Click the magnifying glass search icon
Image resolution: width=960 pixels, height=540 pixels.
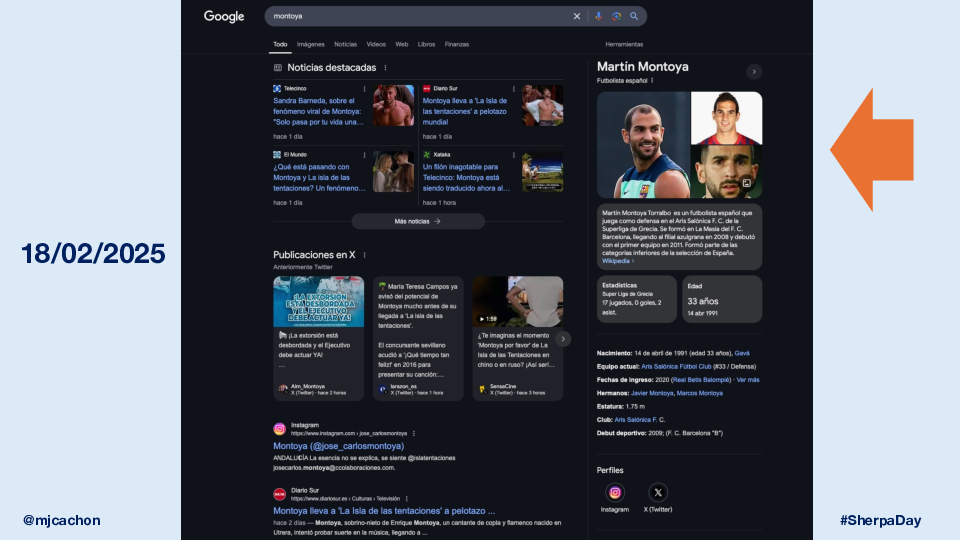click(x=634, y=17)
